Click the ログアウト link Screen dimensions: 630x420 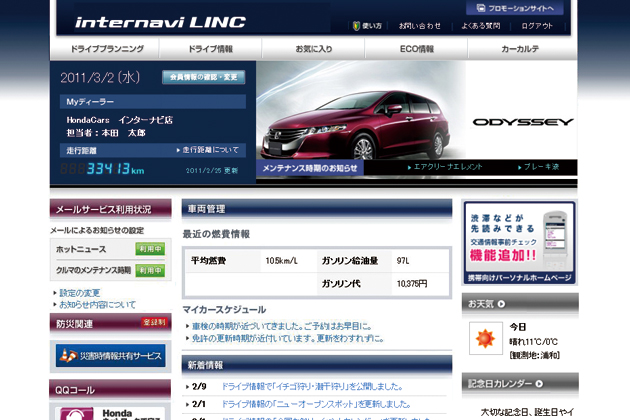point(536,26)
